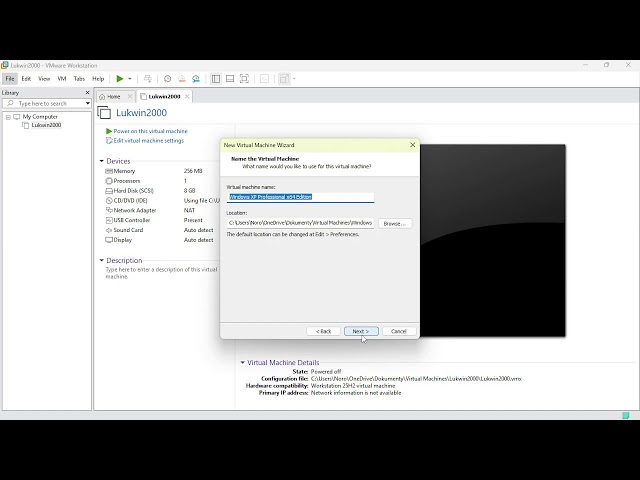This screenshot has height=480, width=640.
Task: Click the Virtual machine name field
Action: point(300,197)
